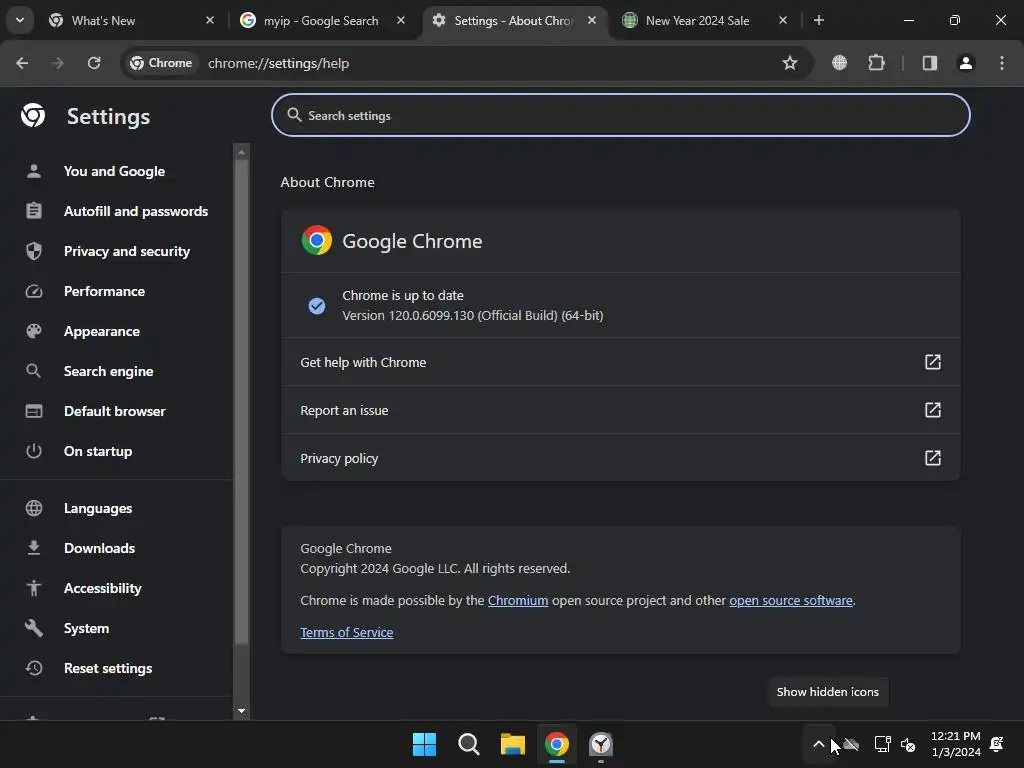Image resolution: width=1024 pixels, height=768 pixels.
Task: Close the New Year 2024 Sale tab
Action: [783, 20]
